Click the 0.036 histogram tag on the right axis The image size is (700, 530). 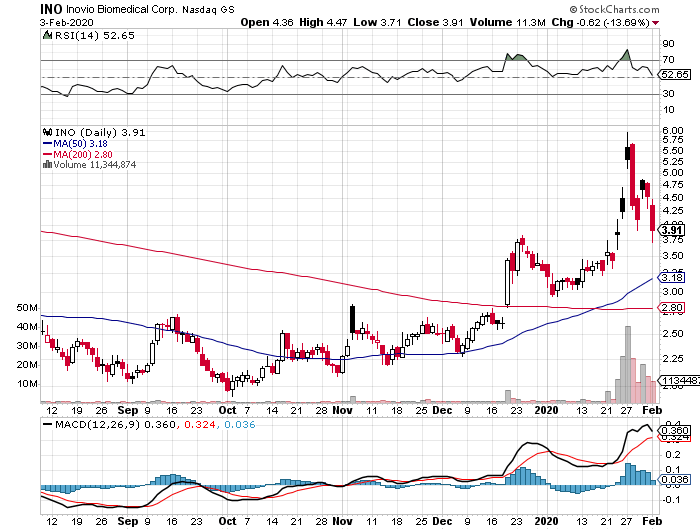click(x=674, y=480)
